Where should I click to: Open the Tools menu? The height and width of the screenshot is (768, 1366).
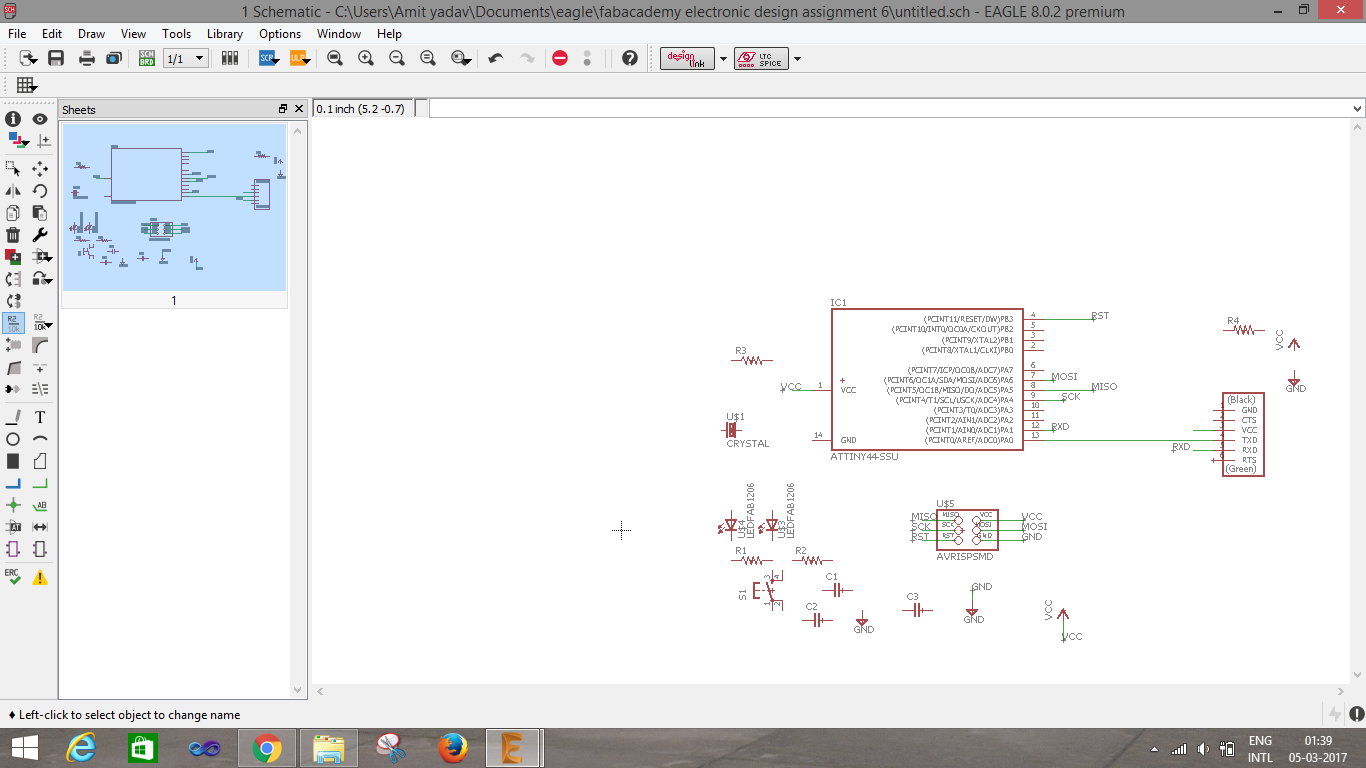(176, 34)
